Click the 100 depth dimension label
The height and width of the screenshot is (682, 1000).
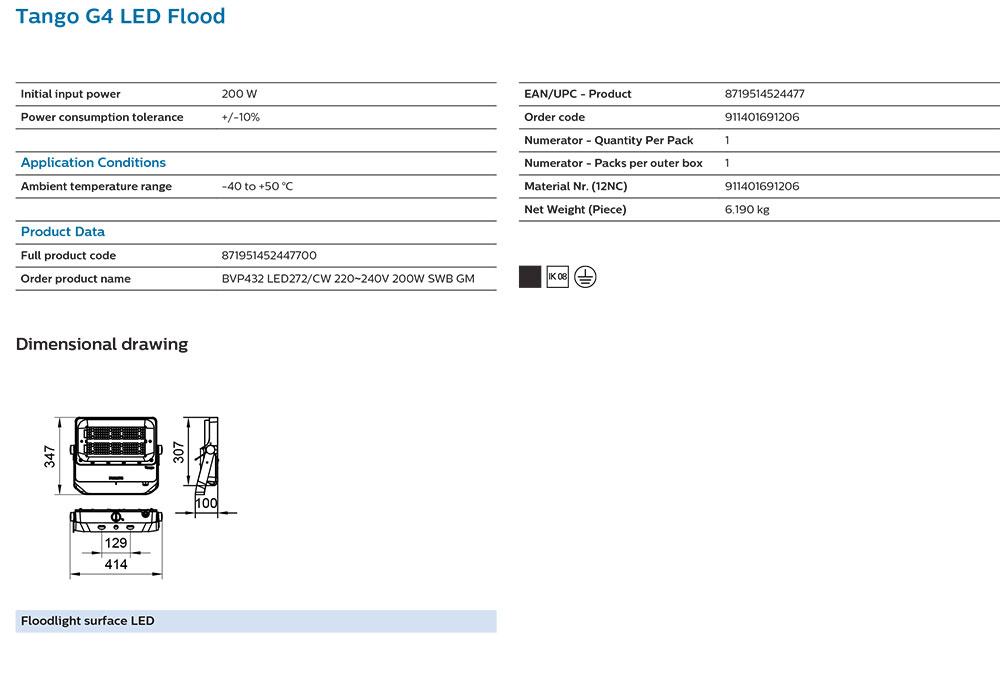click(x=206, y=503)
